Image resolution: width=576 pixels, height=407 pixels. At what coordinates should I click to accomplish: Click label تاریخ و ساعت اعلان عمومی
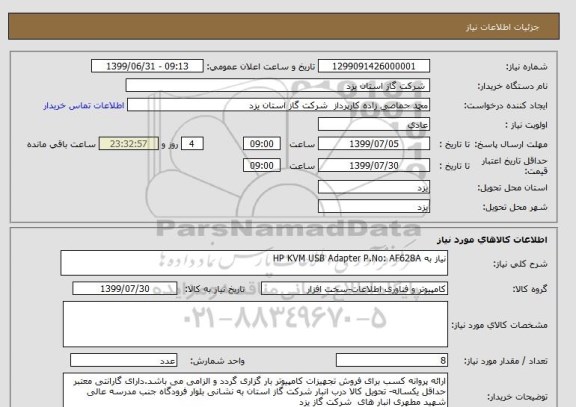[261, 67]
